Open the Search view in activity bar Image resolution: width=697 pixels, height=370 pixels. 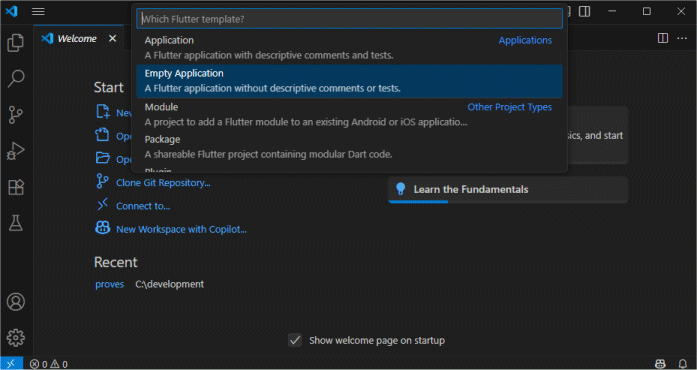click(x=16, y=79)
